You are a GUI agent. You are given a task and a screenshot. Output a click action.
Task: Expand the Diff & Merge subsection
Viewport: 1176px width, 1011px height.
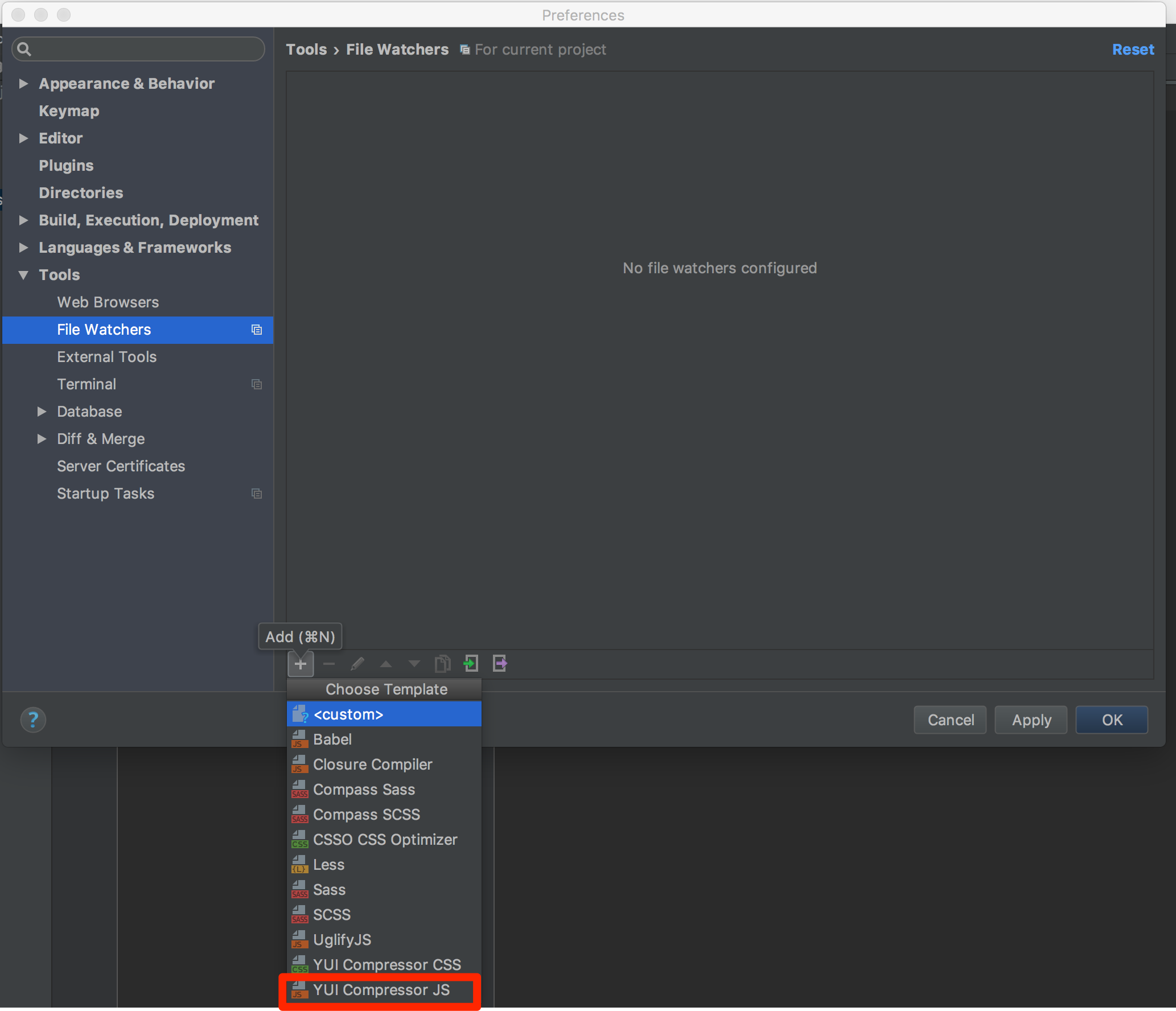[x=42, y=439]
